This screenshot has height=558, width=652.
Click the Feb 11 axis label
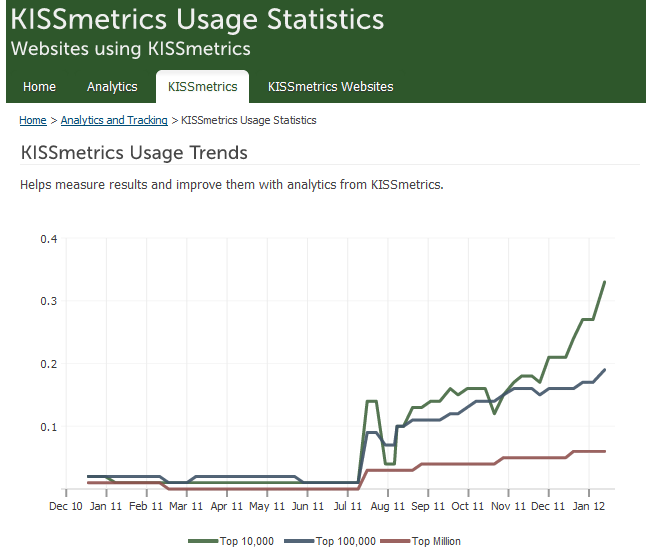(146, 506)
